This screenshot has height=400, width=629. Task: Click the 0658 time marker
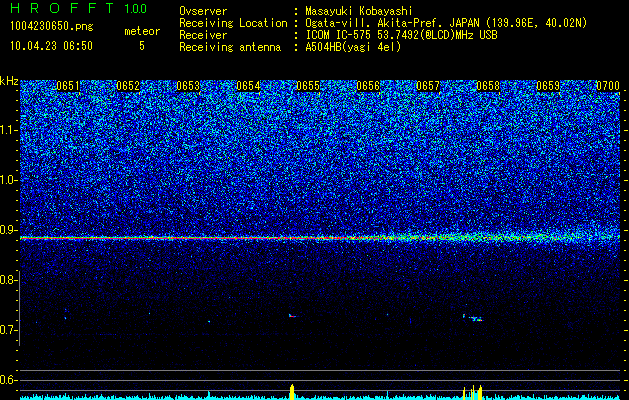(488, 86)
